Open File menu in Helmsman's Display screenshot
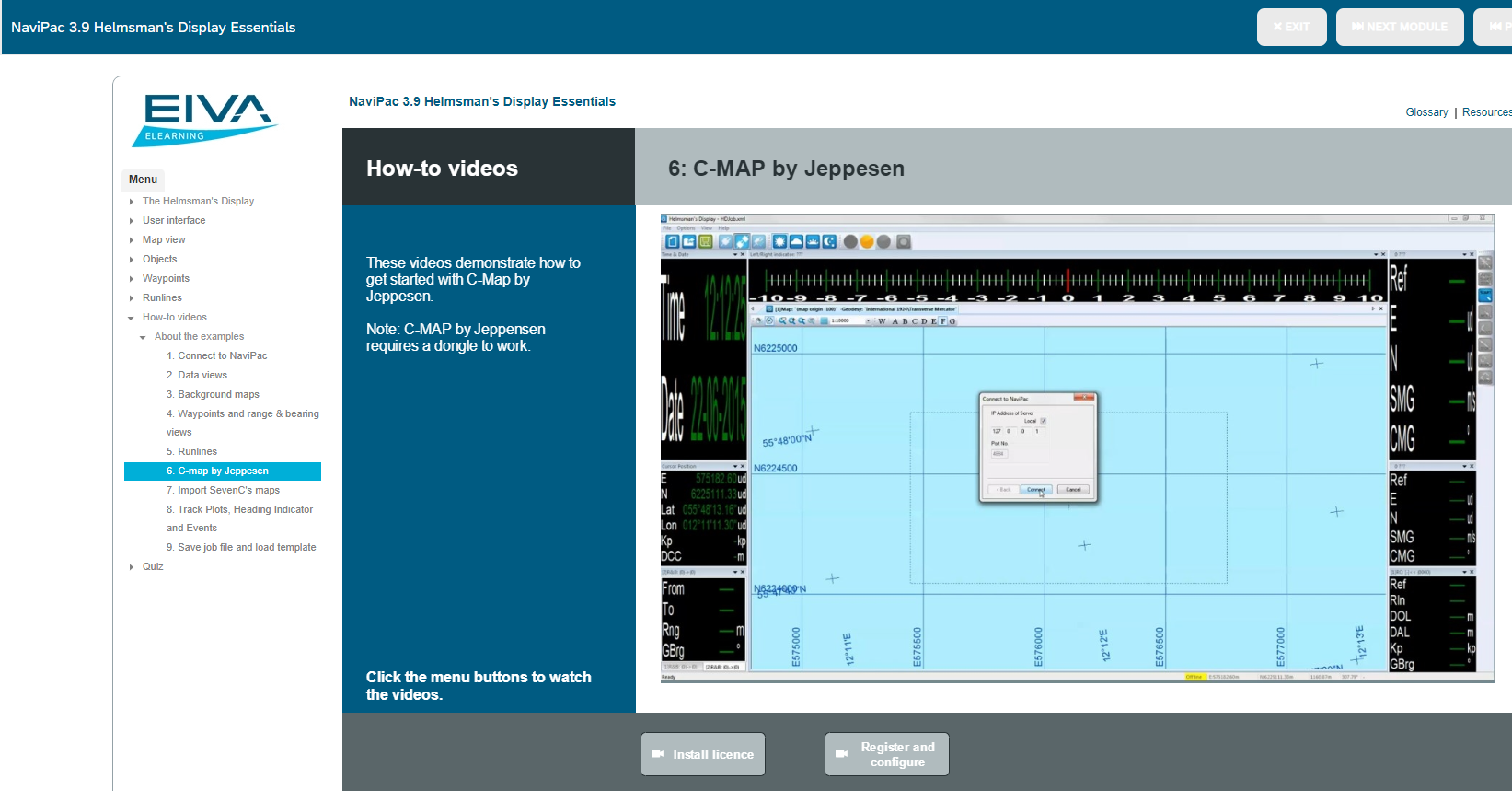 tap(667, 228)
